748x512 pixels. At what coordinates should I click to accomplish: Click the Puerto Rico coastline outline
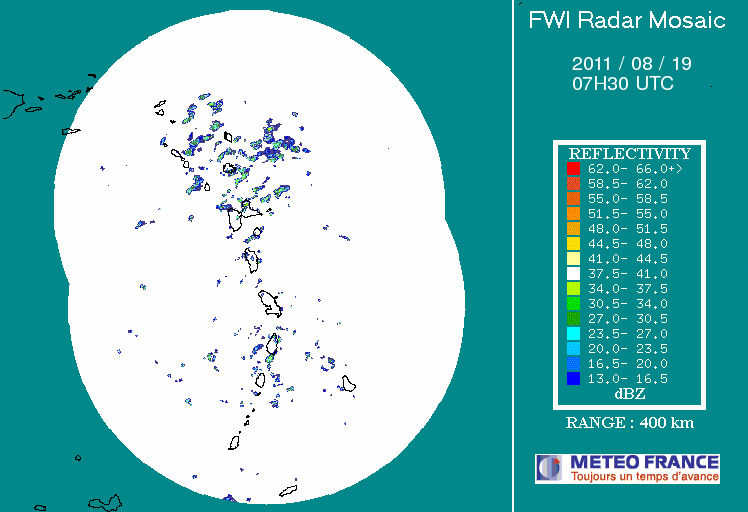pos(13,104)
